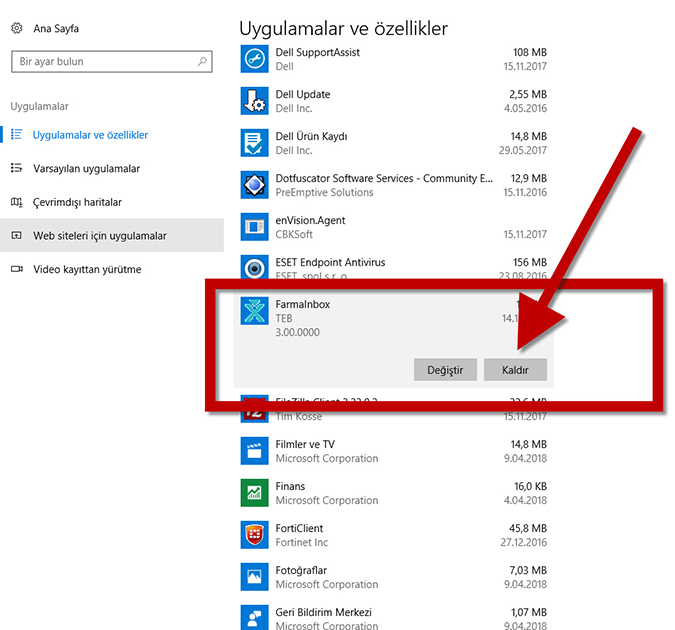This screenshot has width=675, height=630.
Task: Click the 4.05.2016 install date
Action: (526, 109)
